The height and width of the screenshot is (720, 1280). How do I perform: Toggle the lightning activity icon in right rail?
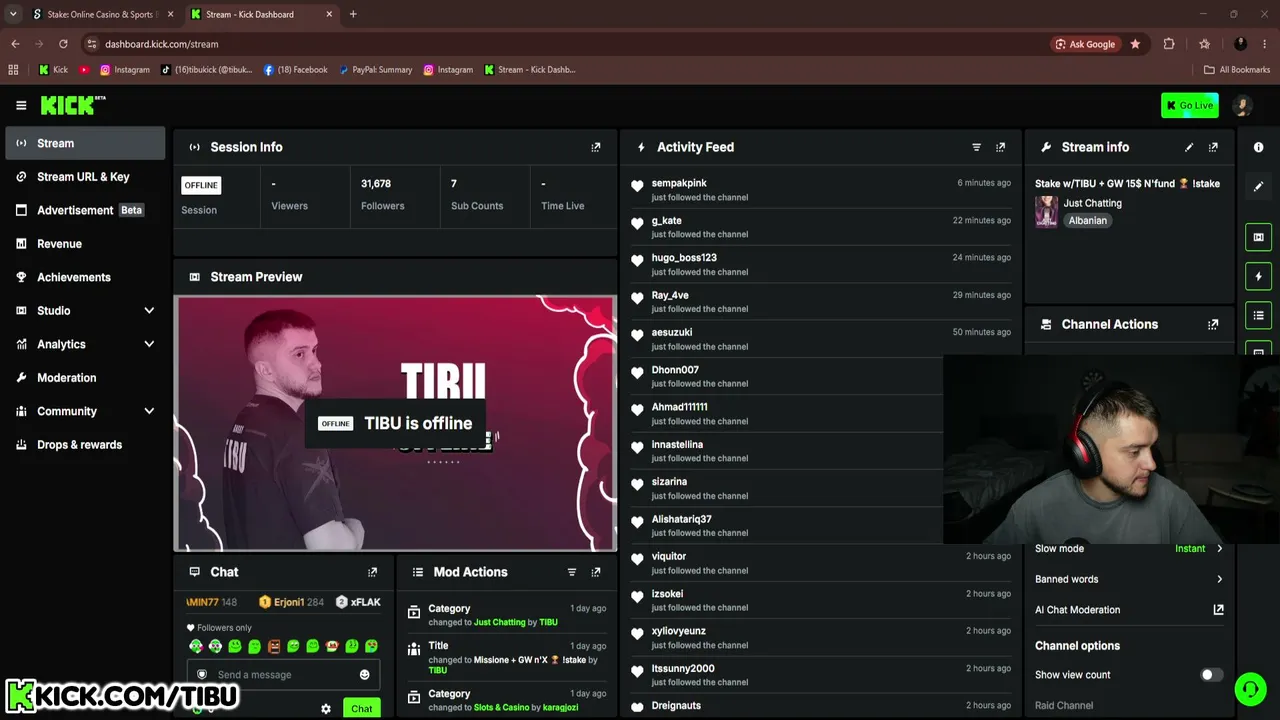(1258, 276)
